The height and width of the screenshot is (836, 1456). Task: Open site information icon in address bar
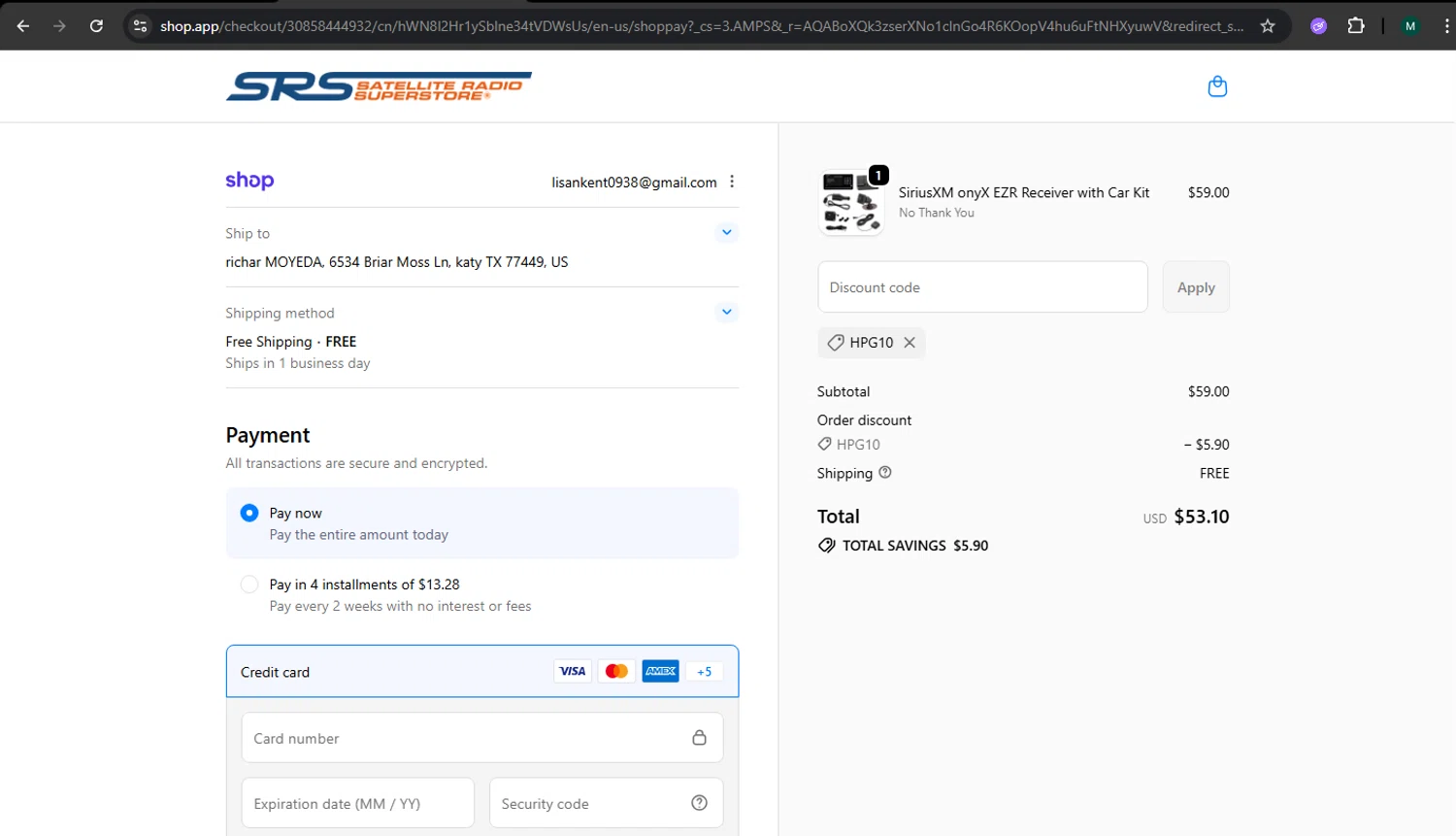(x=141, y=26)
